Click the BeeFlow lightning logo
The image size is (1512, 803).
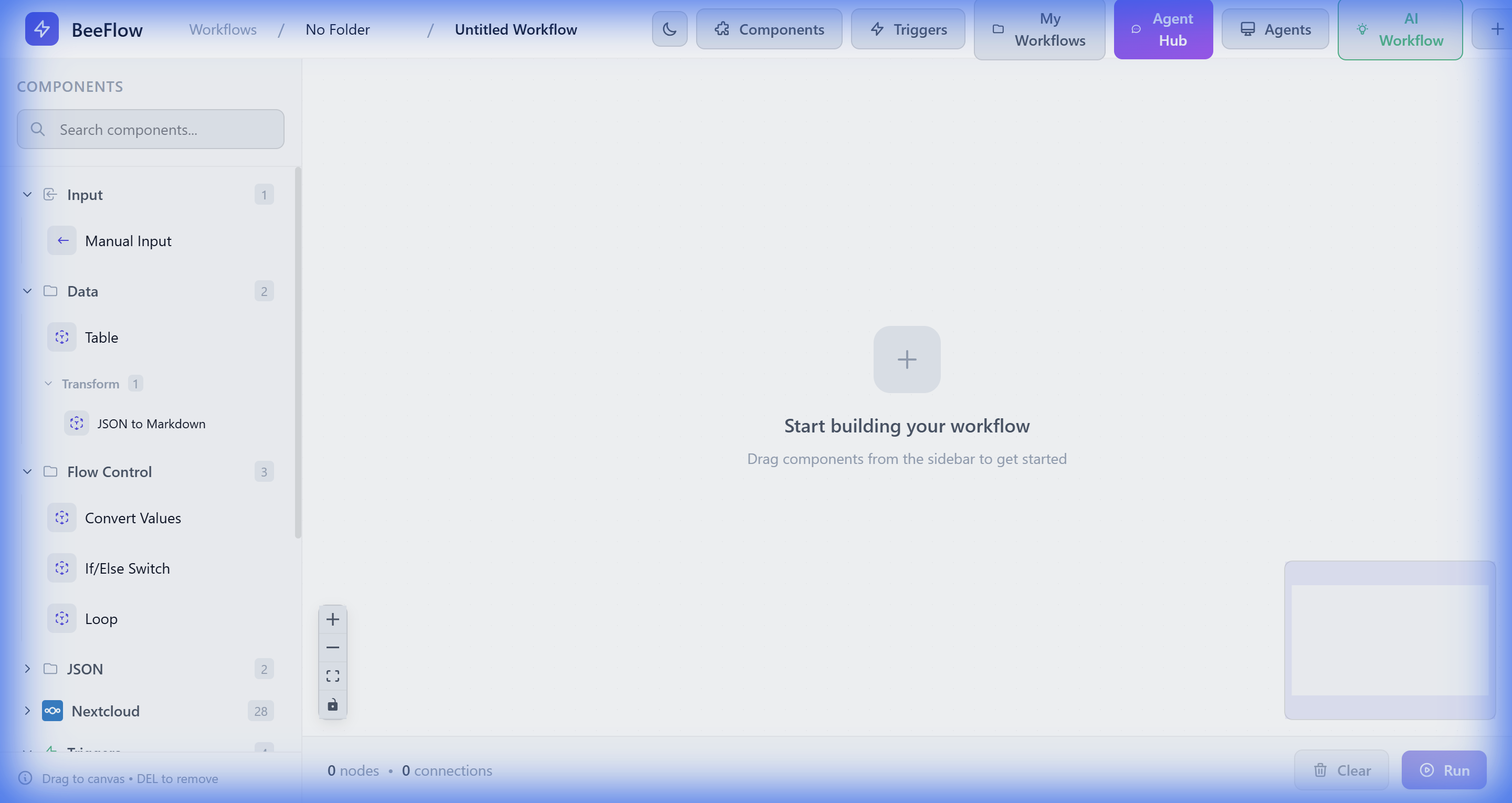[41, 29]
